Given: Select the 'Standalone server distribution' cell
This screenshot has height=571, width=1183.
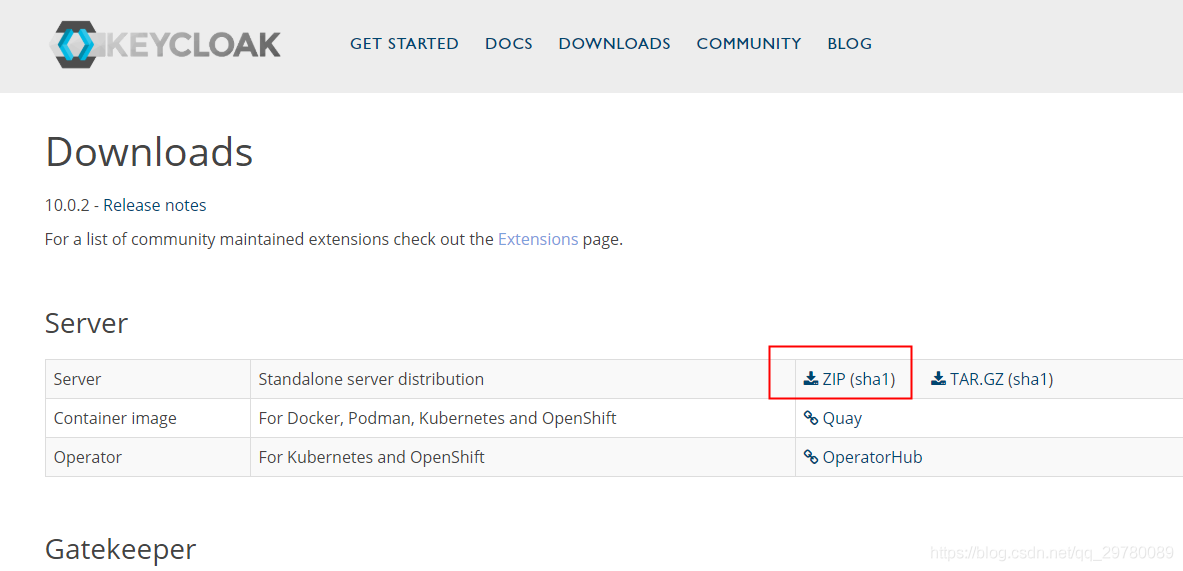Looking at the screenshot, I should coord(523,379).
